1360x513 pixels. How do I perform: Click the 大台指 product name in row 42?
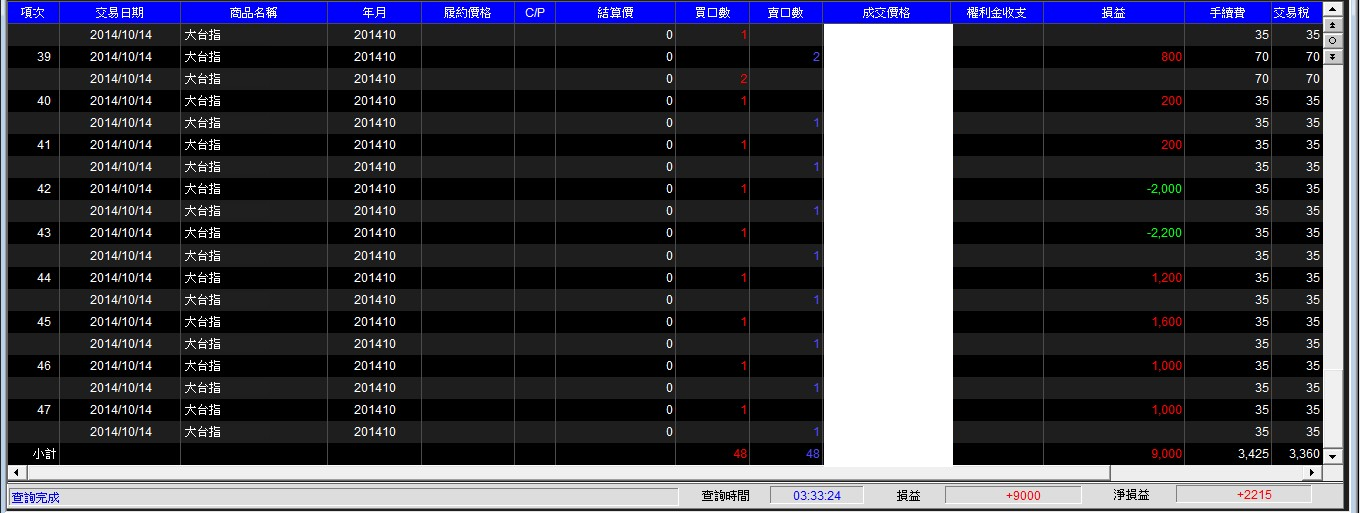coord(203,189)
